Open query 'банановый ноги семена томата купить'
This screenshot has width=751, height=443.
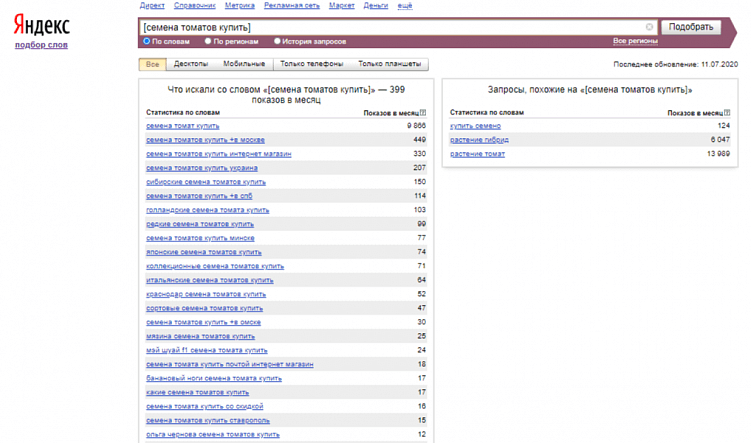click(x=214, y=378)
